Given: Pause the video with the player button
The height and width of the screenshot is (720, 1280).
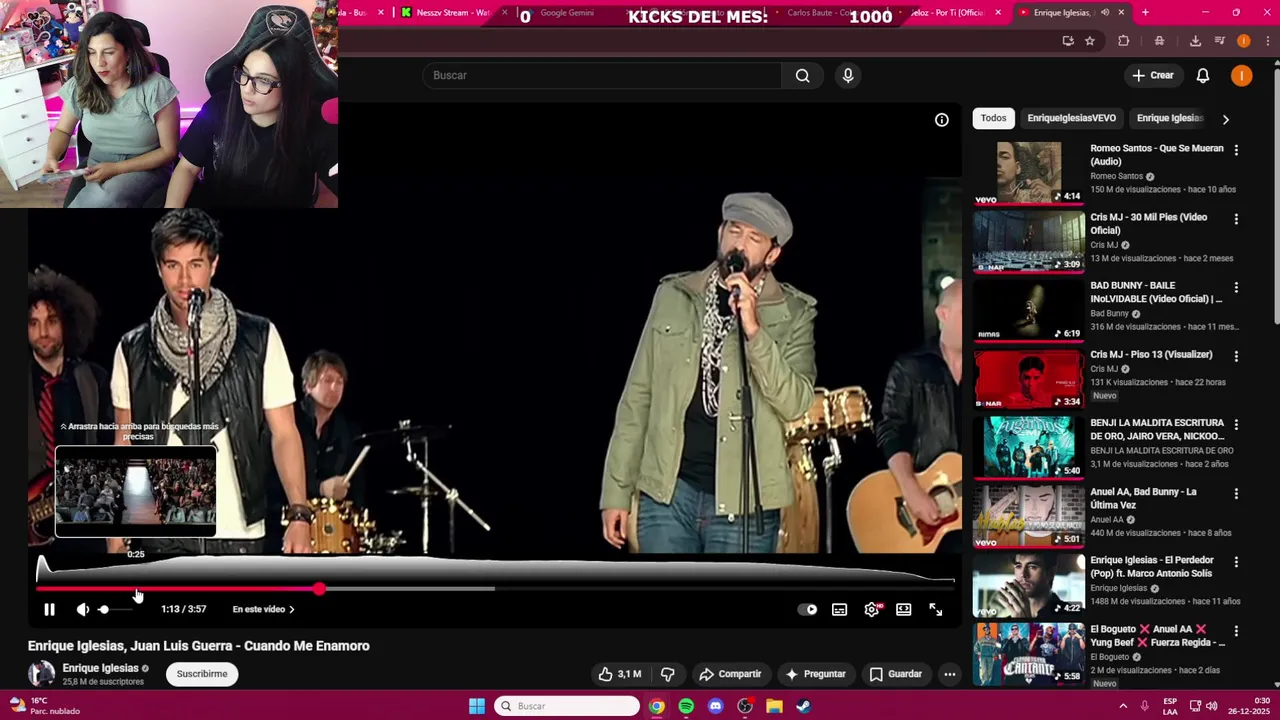Looking at the screenshot, I should 49,609.
